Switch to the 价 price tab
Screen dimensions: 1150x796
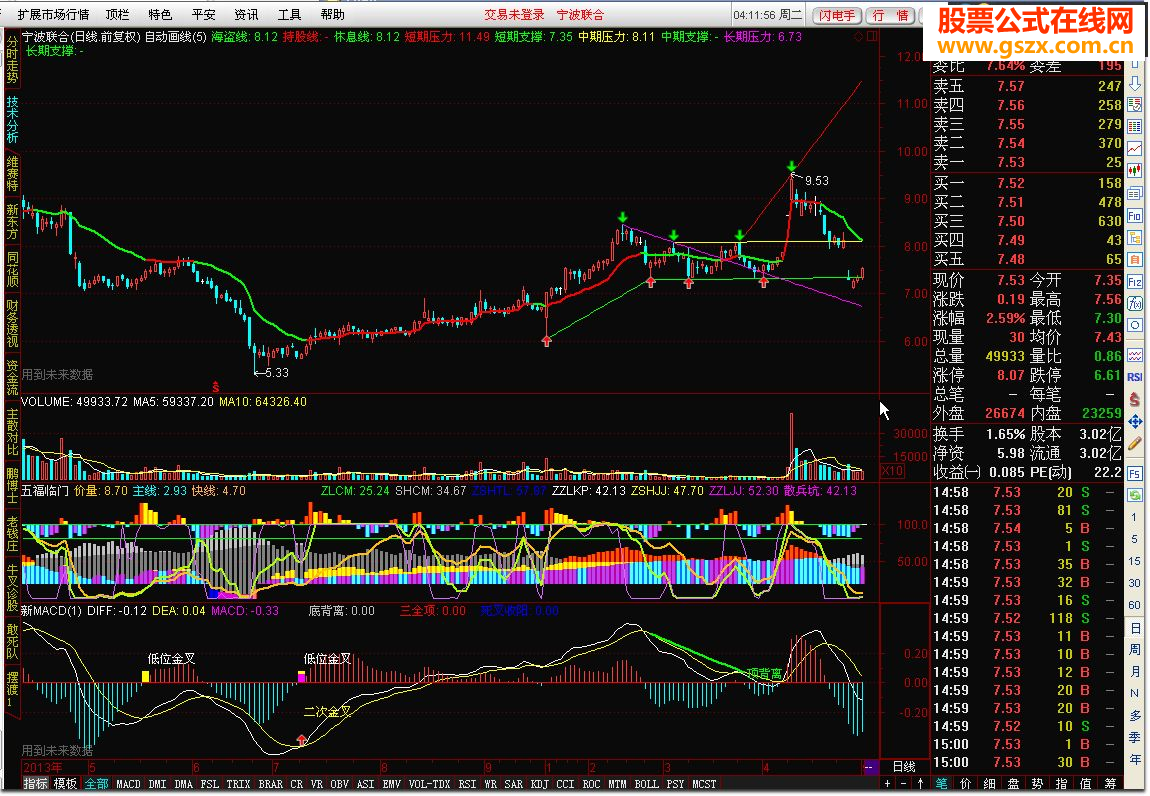click(x=966, y=784)
